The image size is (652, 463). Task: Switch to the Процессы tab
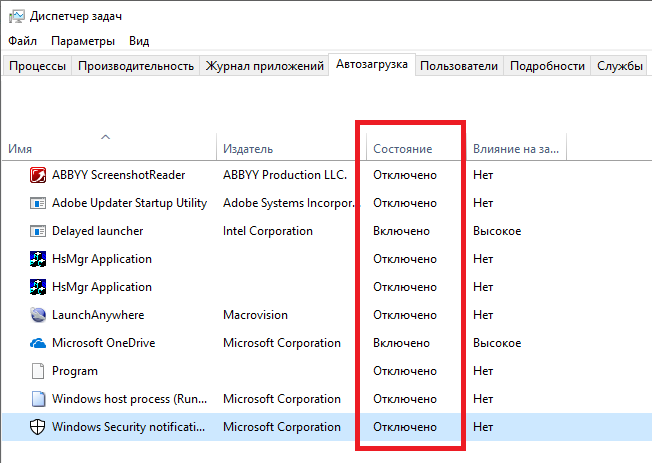[37, 66]
